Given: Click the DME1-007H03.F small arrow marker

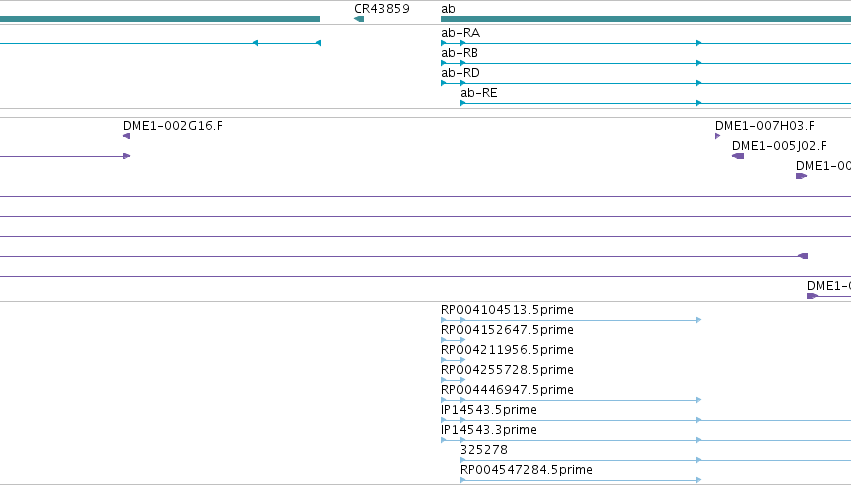Looking at the screenshot, I should point(717,136).
